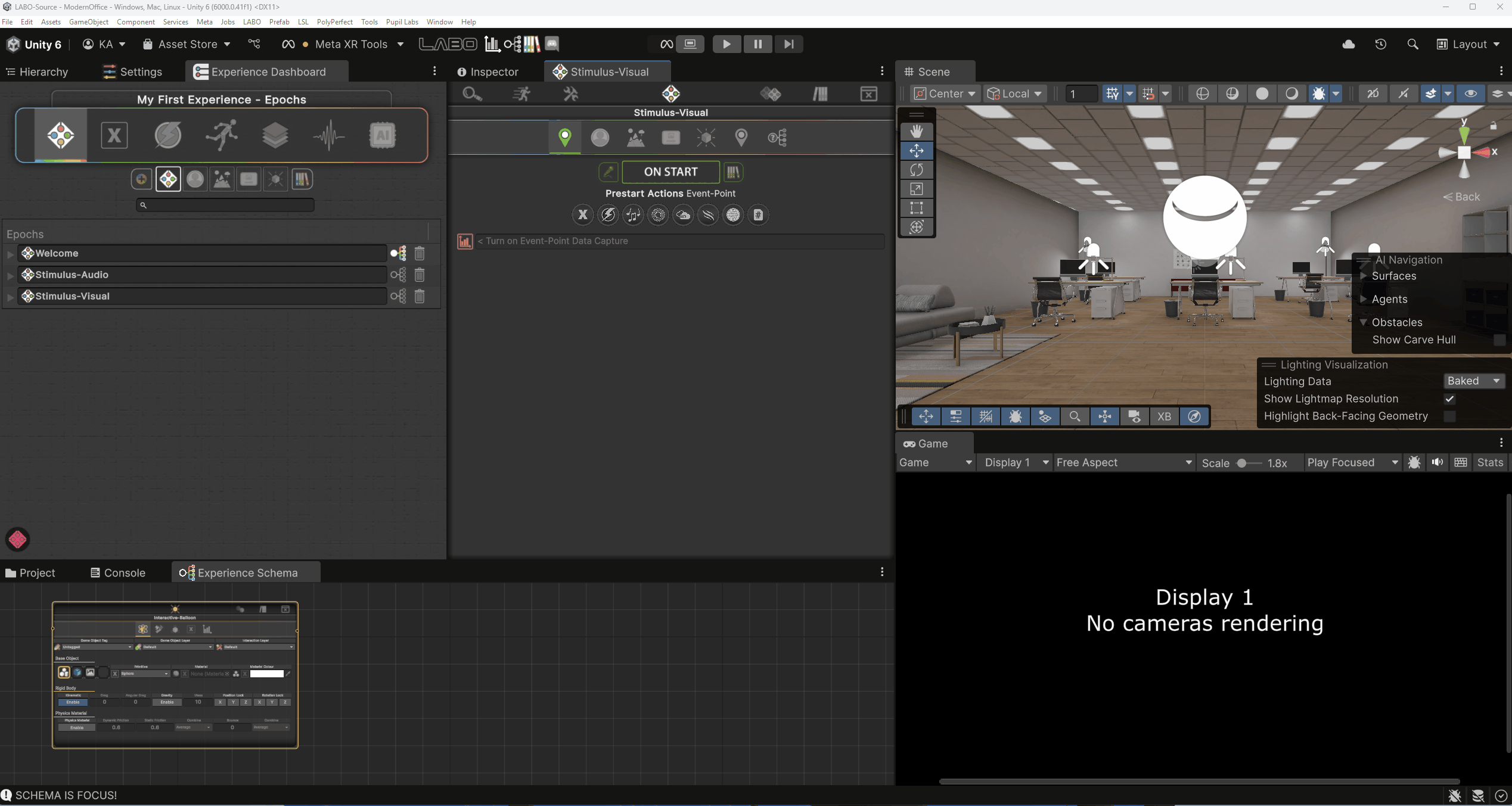Select the waveform icon in dashboard
Image resolution: width=1512 pixels, height=806 pixels.
329,135
